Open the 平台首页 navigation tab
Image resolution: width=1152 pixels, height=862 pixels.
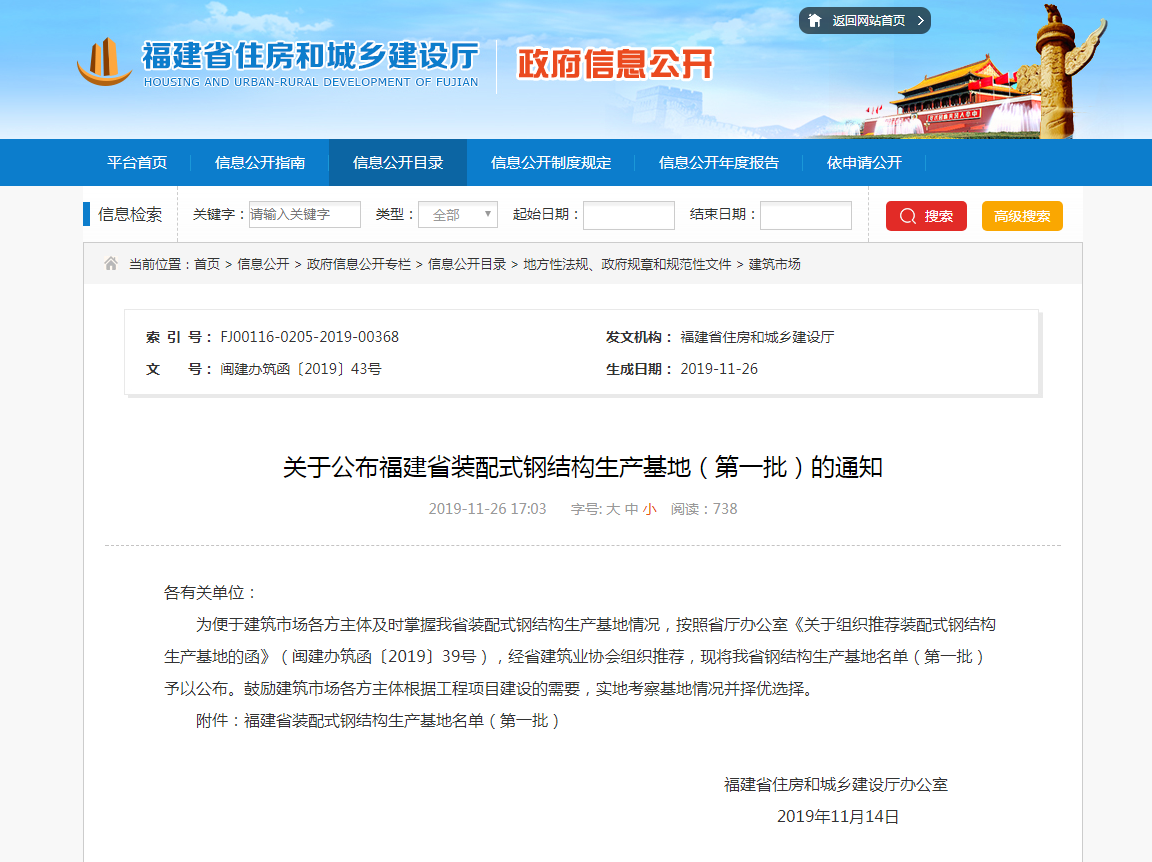[x=137, y=163]
